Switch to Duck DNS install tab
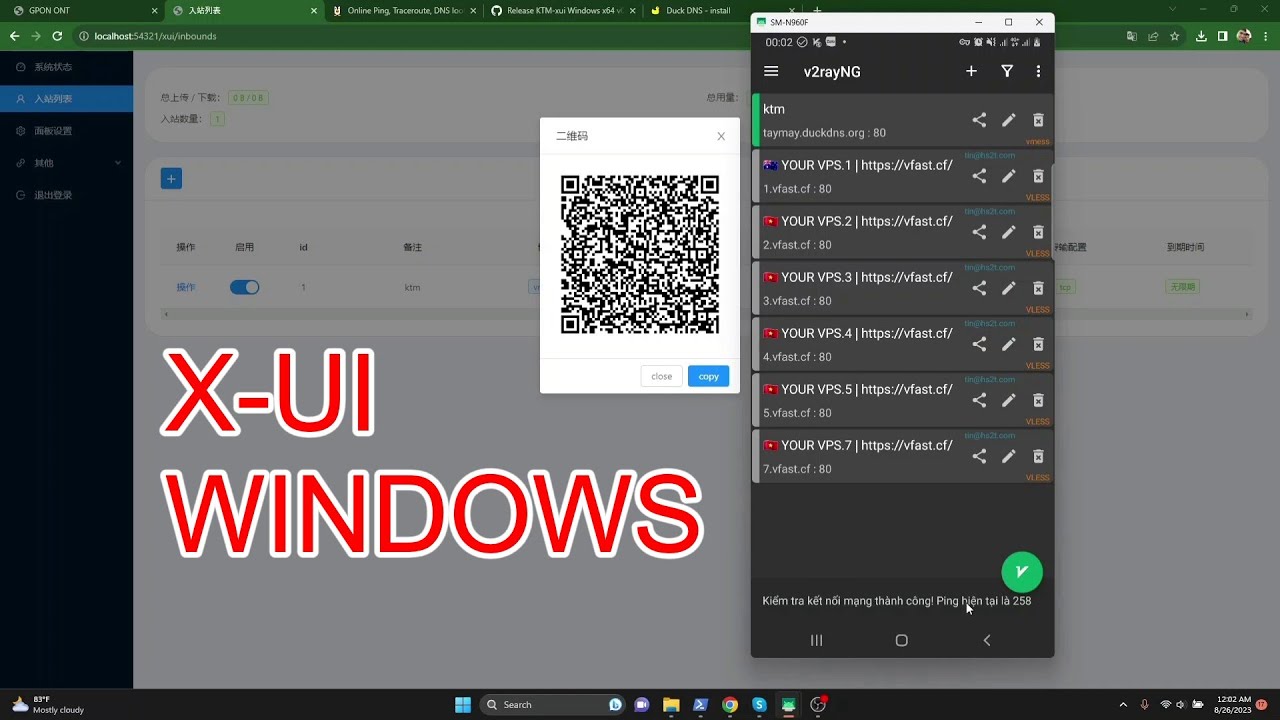 coord(697,11)
